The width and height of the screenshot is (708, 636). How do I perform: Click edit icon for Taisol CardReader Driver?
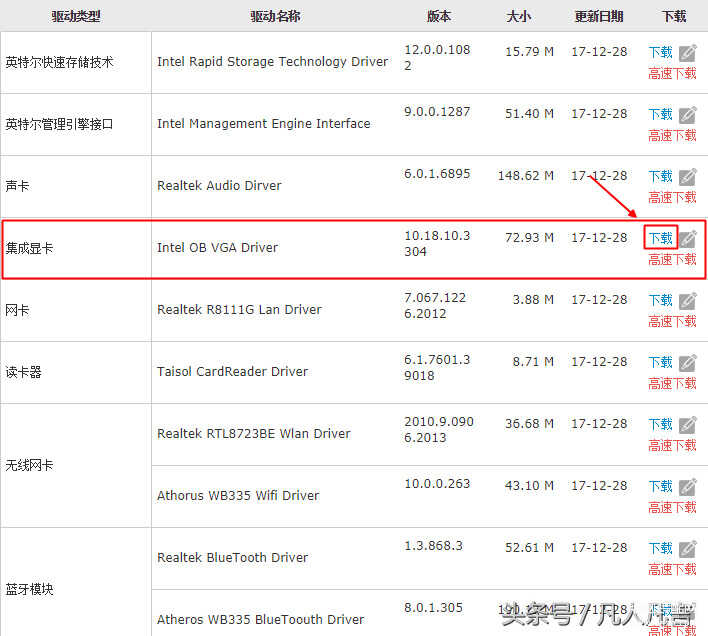click(x=688, y=362)
